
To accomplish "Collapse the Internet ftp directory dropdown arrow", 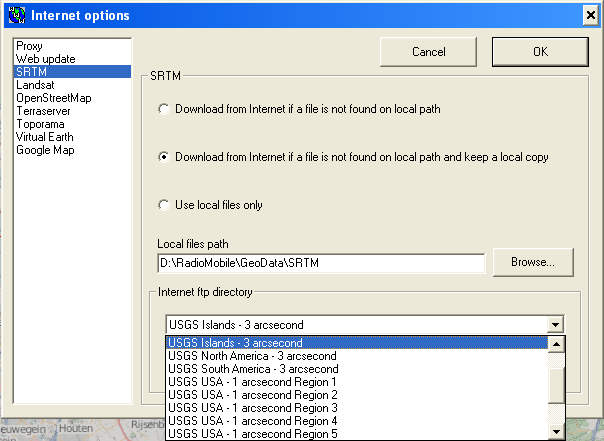I will click(x=555, y=325).
